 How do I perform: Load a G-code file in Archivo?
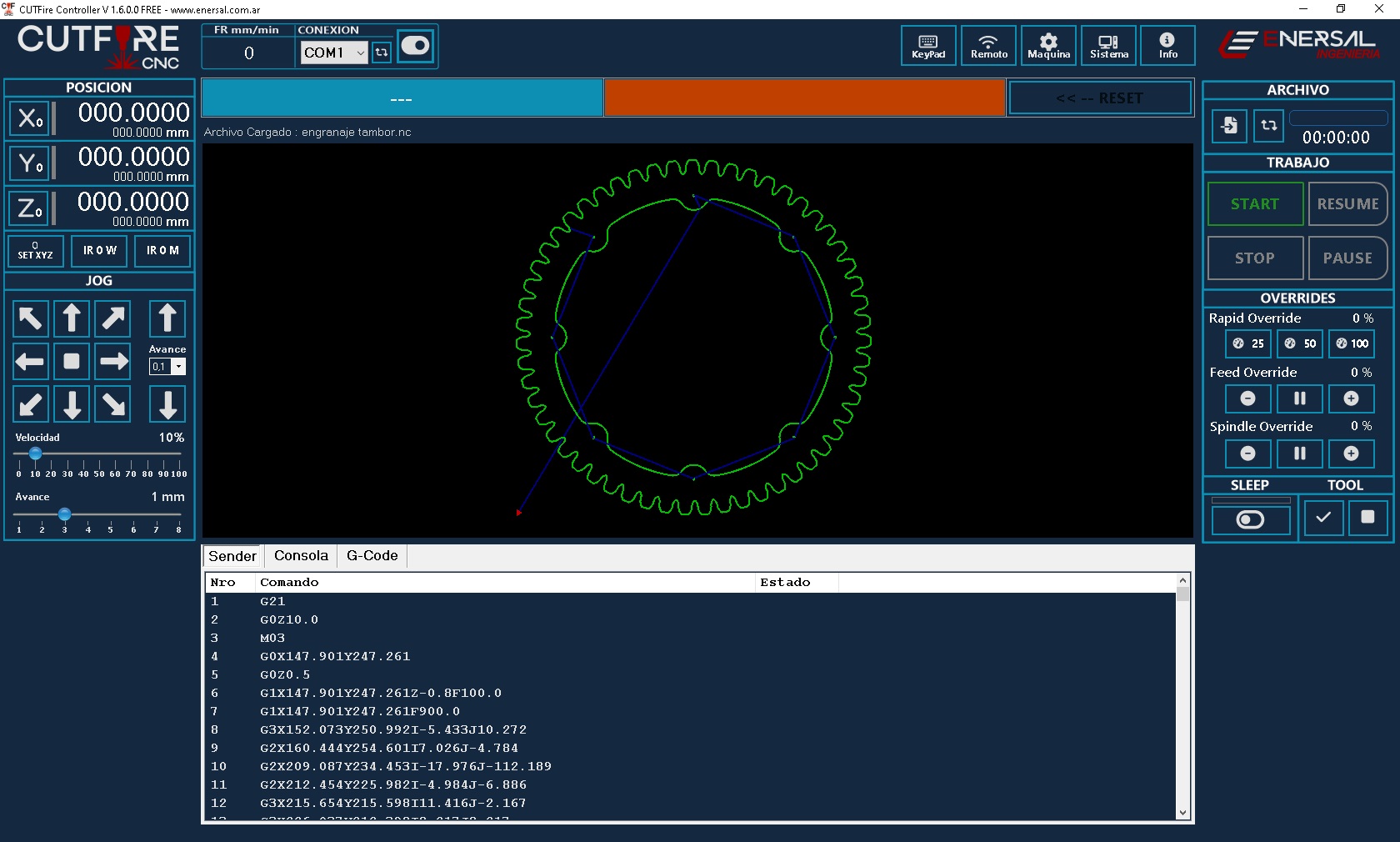[x=1229, y=126]
